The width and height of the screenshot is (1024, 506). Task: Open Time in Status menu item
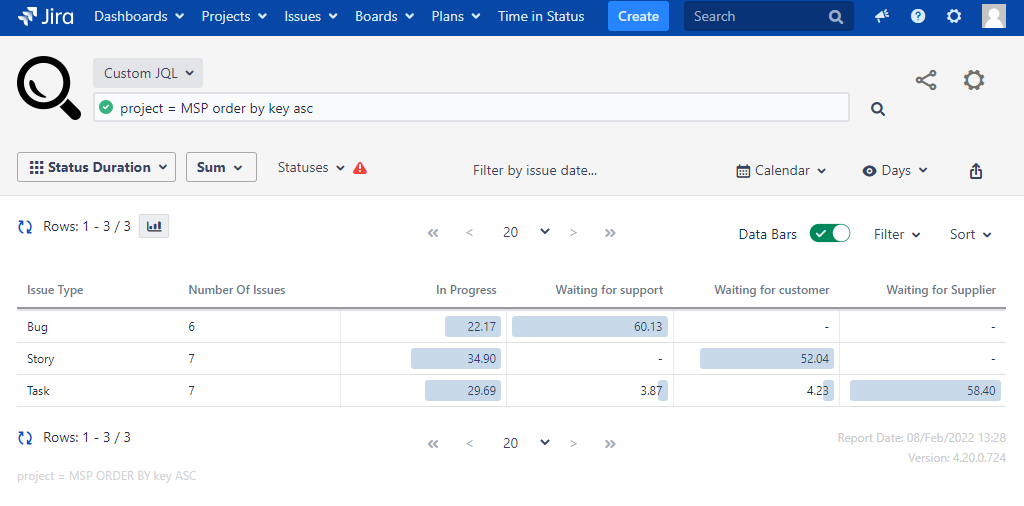coord(541,16)
